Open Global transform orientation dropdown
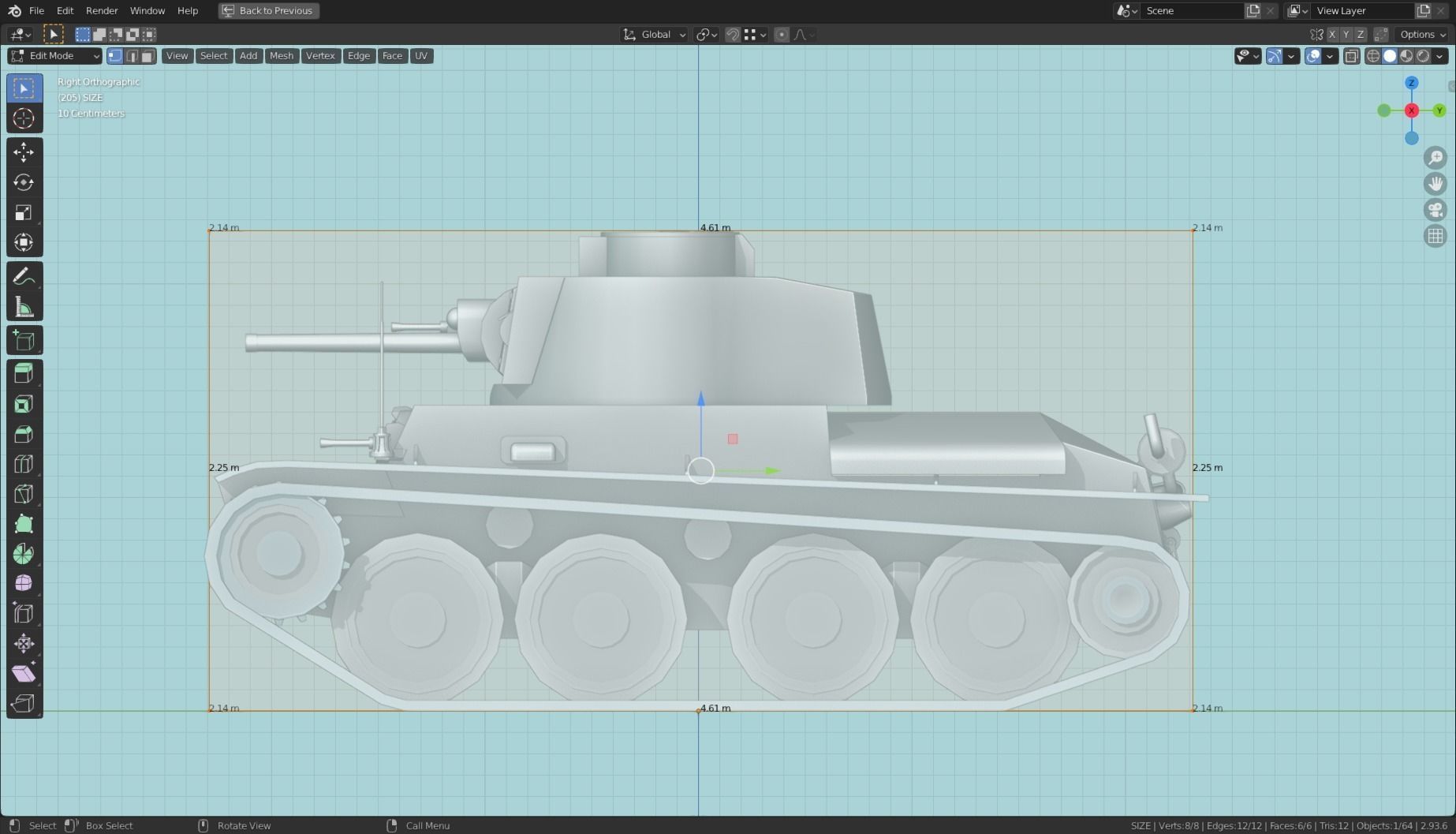The image size is (1456, 834). pos(655,34)
